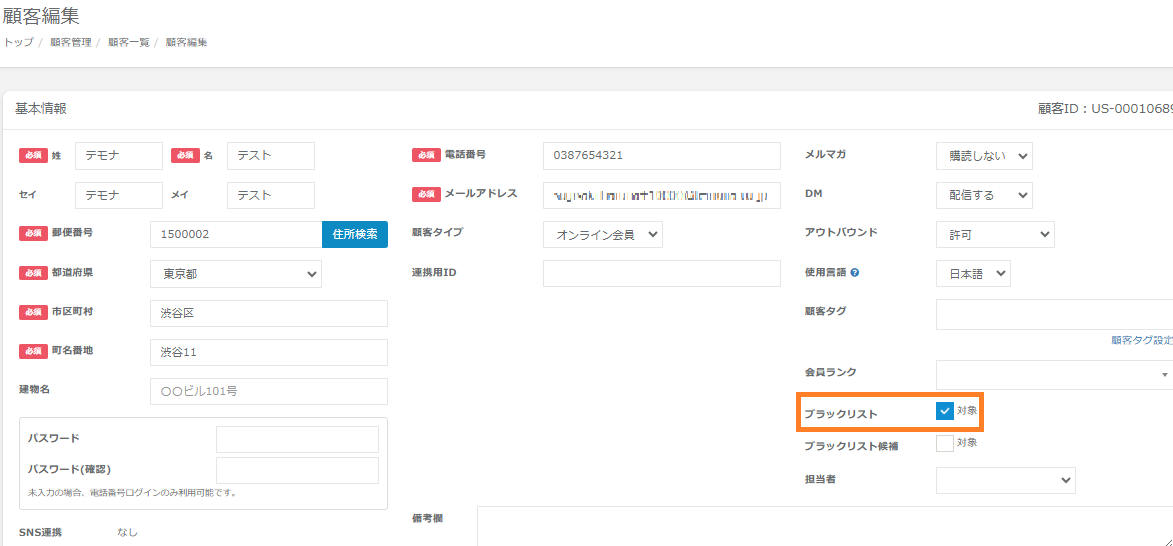Change the DM 配信する dropdown
The height and width of the screenshot is (546, 1173).
(x=984, y=195)
